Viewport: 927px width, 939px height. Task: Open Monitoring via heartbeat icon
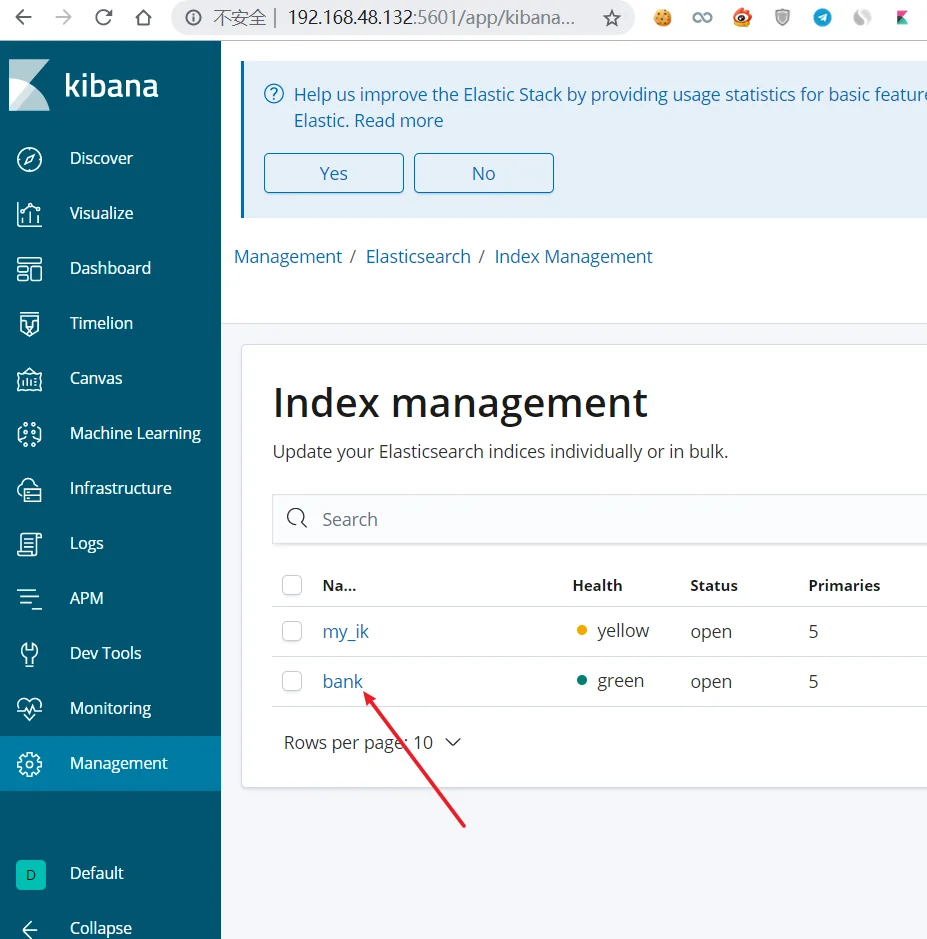29,709
